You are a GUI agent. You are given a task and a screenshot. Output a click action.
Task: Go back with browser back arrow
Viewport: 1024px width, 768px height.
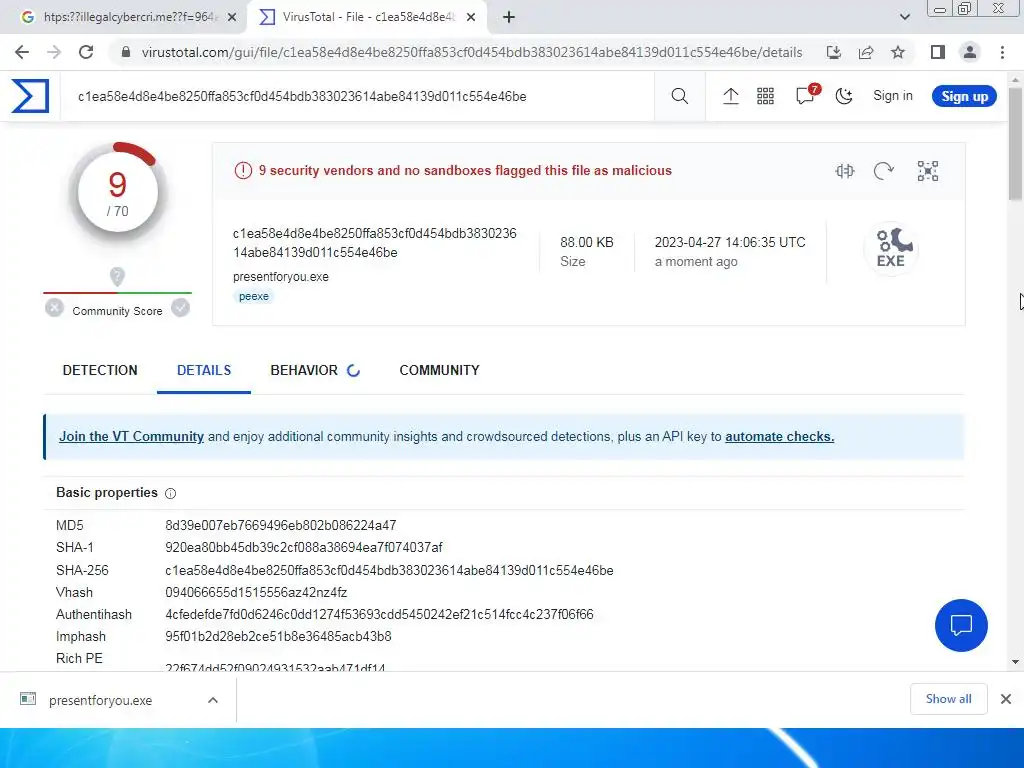point(22,52)
